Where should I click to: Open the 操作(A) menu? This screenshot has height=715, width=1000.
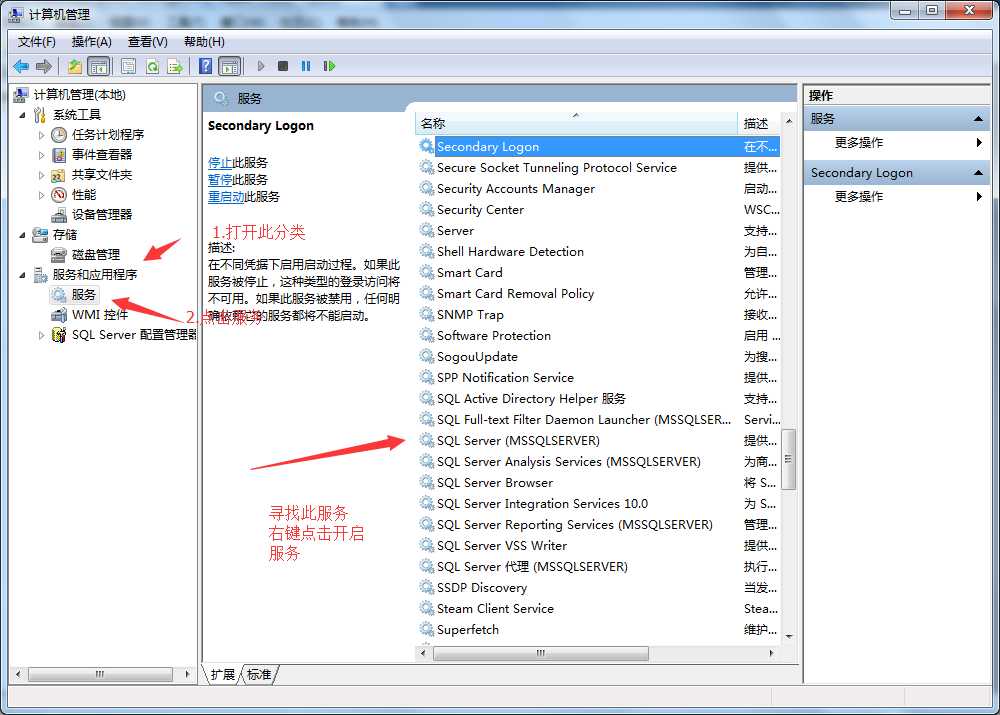pos(91,42)
